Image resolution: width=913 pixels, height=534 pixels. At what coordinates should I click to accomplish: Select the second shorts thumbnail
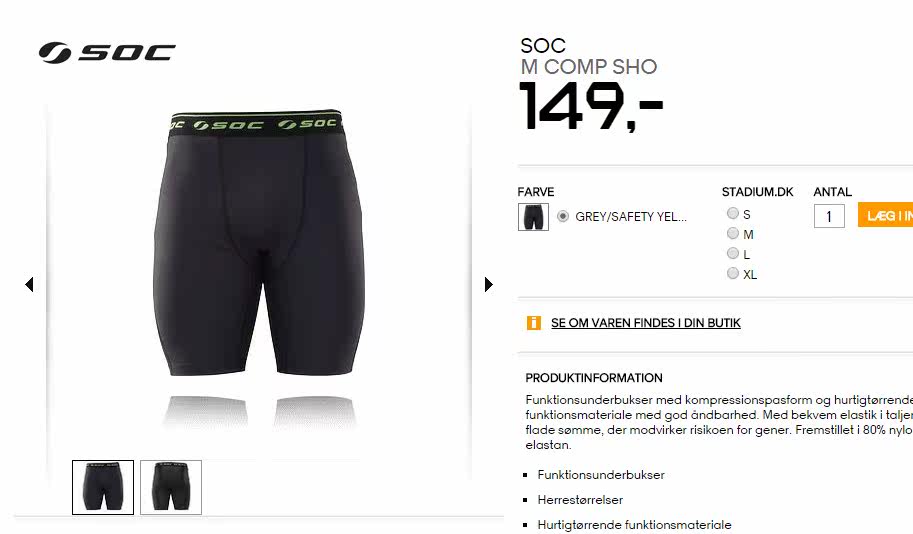pos(171,487)
